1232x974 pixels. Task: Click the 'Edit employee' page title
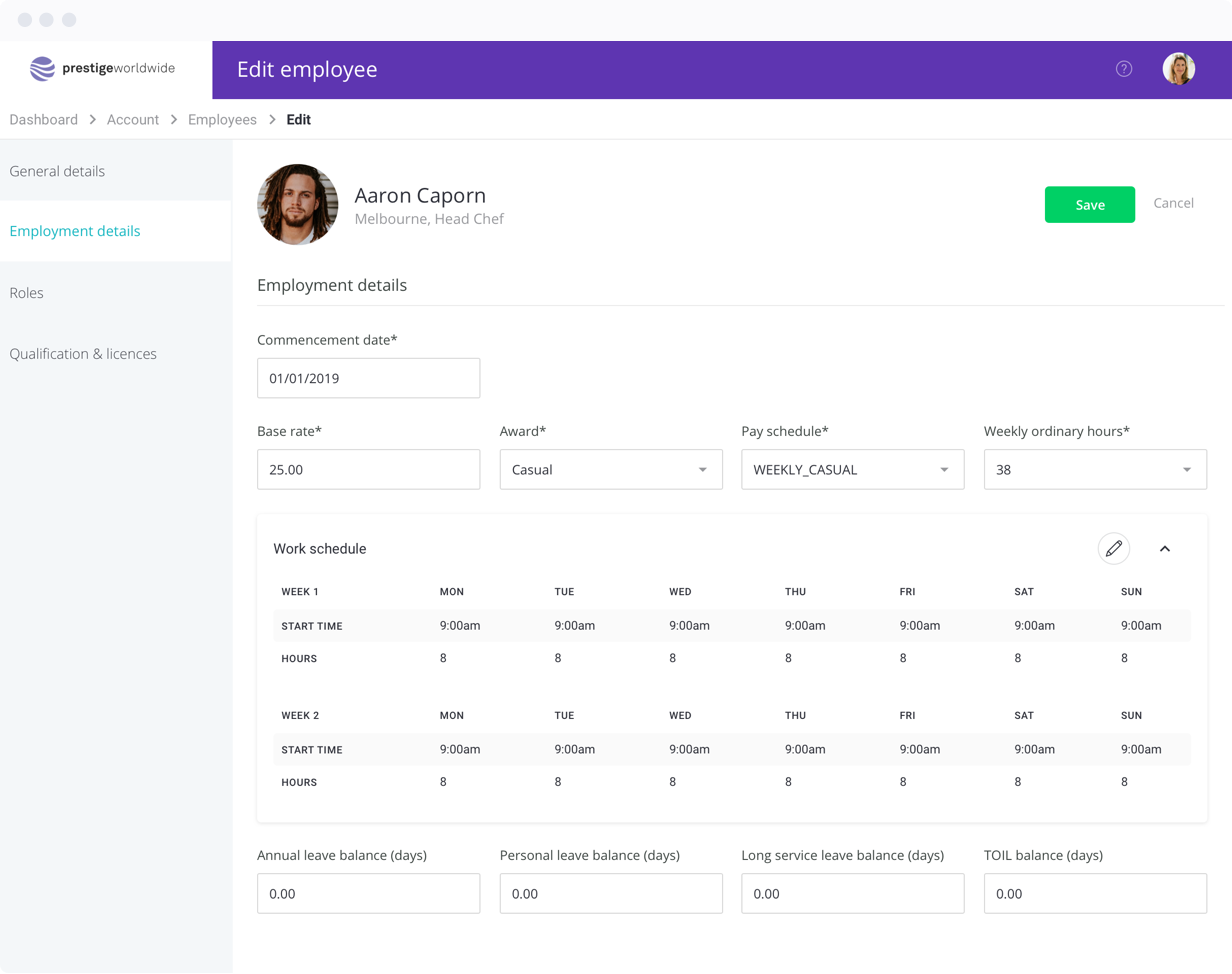click(307, 69)
